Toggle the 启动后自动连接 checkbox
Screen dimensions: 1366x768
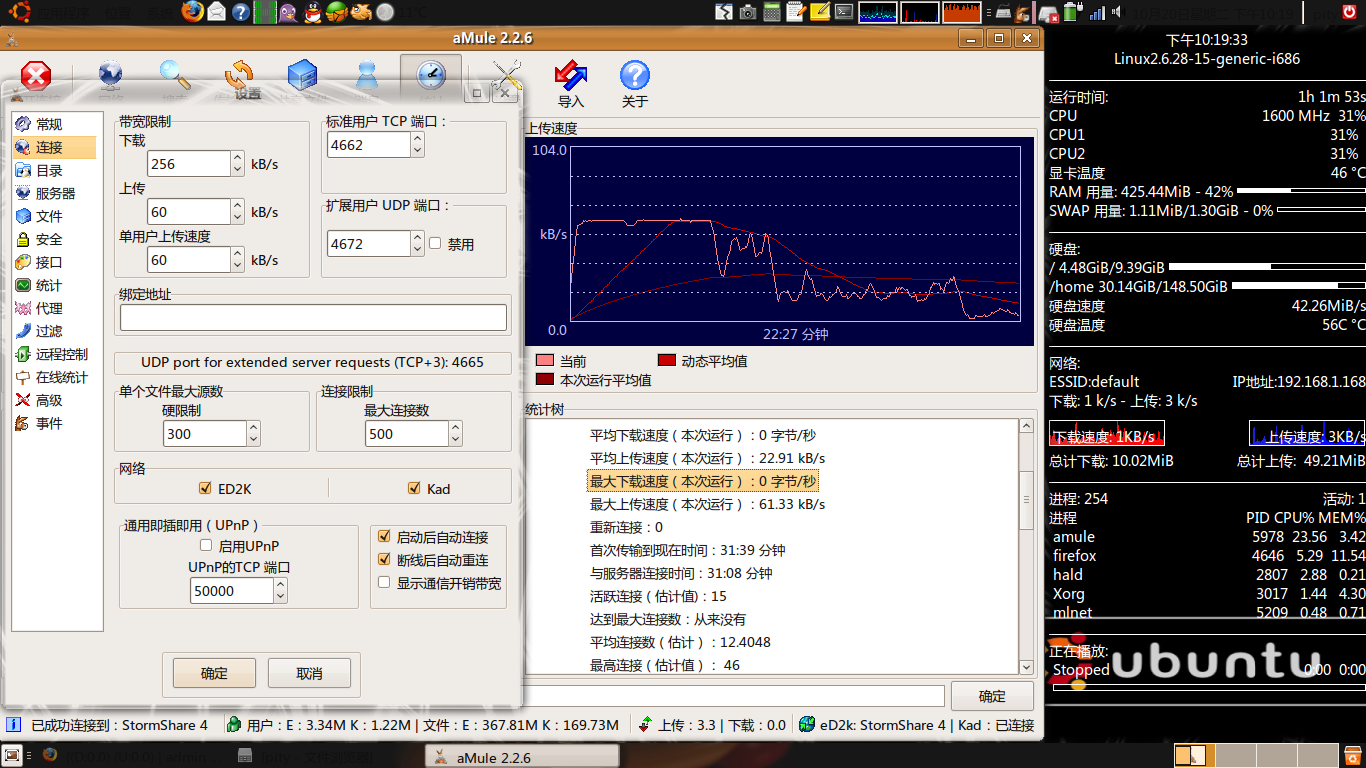tap(384, 536)
